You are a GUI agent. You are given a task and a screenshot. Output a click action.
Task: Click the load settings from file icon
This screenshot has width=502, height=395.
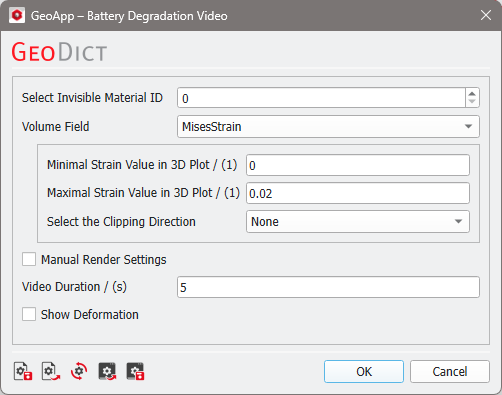coord(51,371)
